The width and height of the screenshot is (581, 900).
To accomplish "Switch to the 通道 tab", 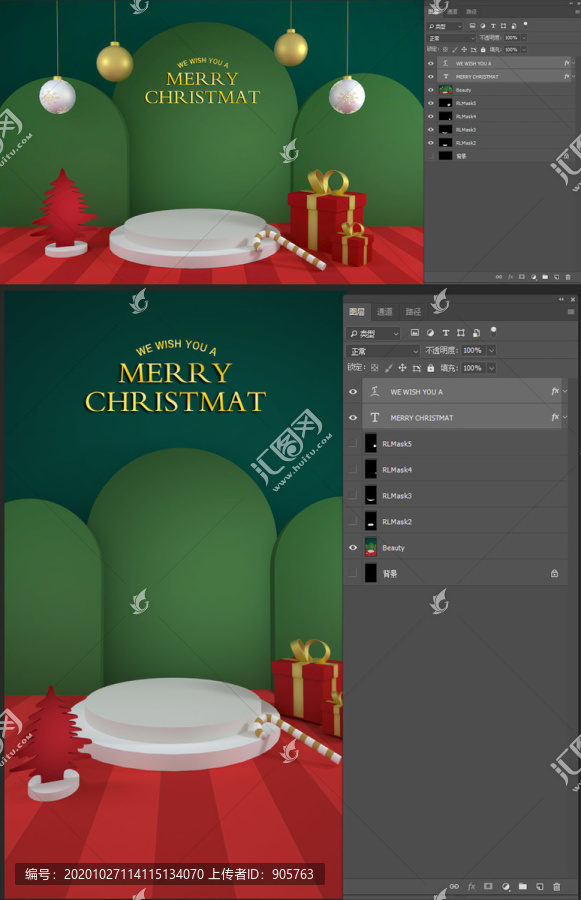I will (384, 312).
